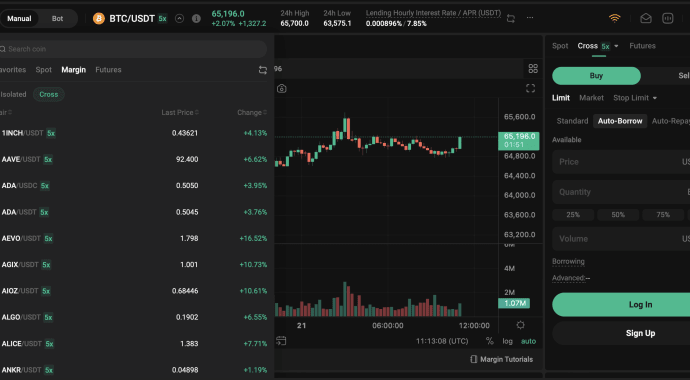
Task: Click the Bitcoin coin icon
Action: pyautogui.click(x=99, y=18)
